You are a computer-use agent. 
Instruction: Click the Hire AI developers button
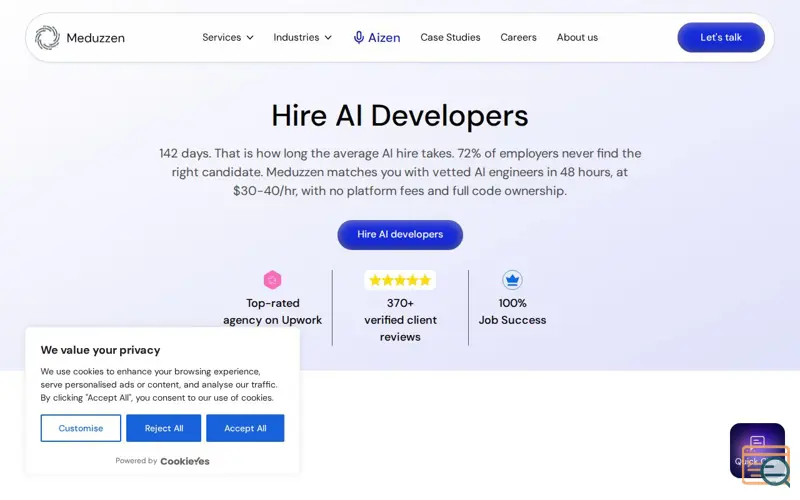[400, 235]
